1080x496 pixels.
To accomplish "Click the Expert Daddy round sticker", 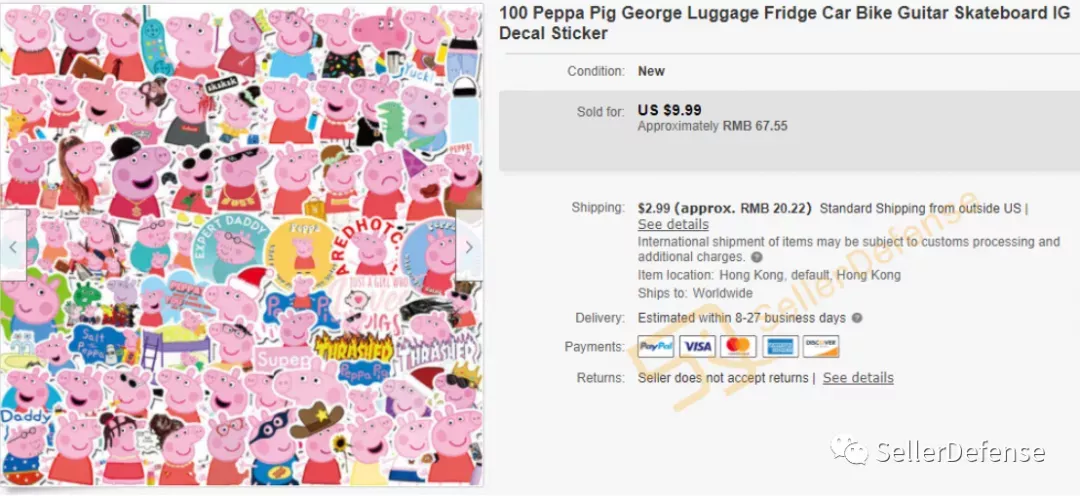I will click(x=229, y=248).
